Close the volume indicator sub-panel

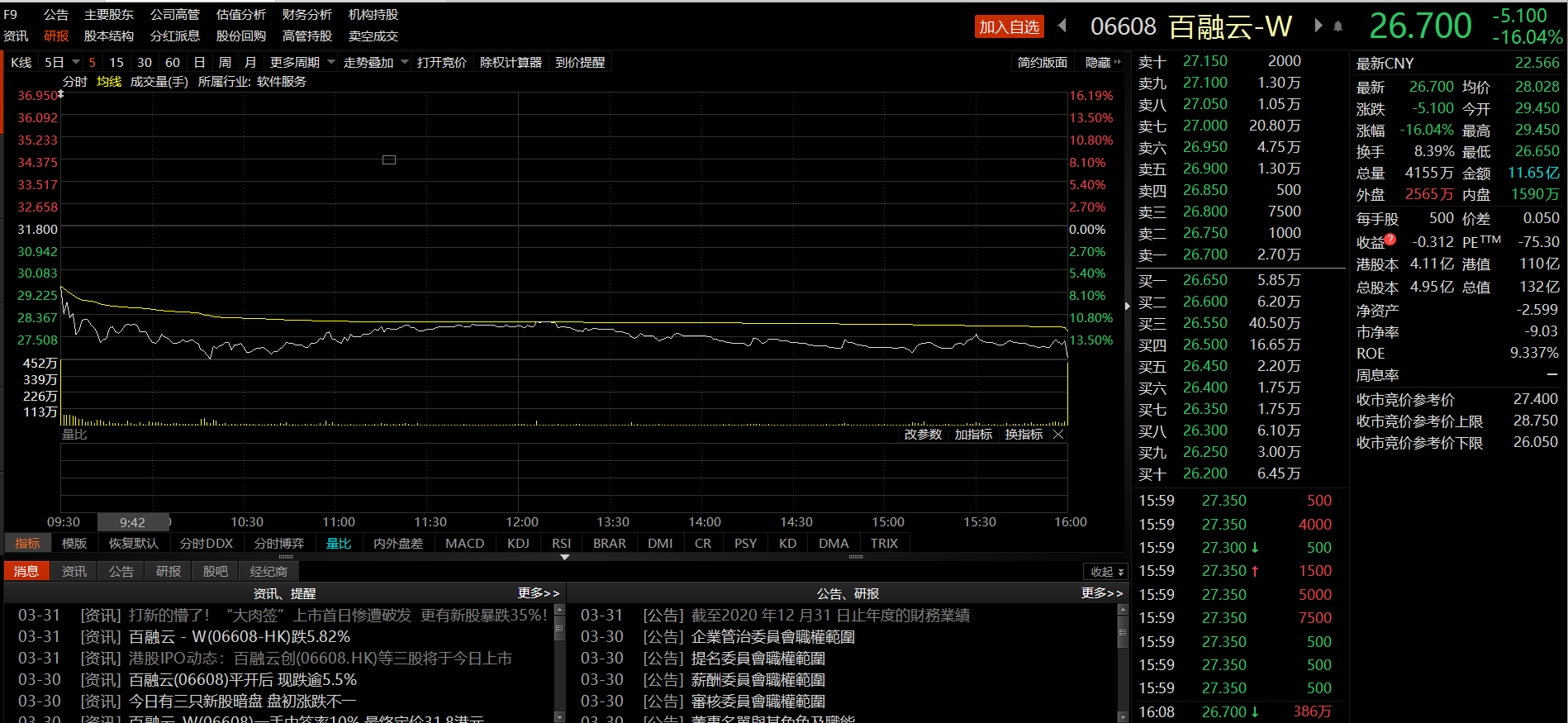(1058, 435)
